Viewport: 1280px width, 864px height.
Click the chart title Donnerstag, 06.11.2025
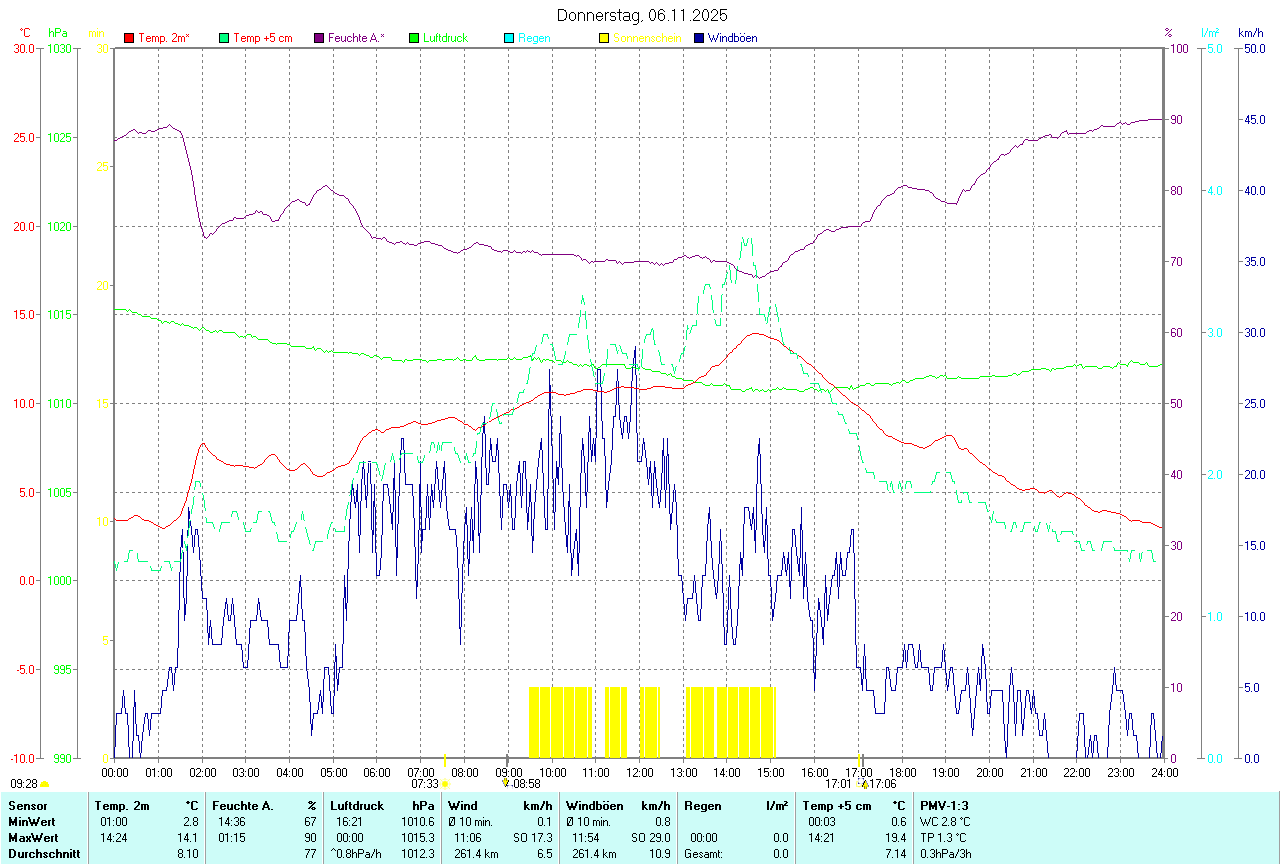(643, 15)
